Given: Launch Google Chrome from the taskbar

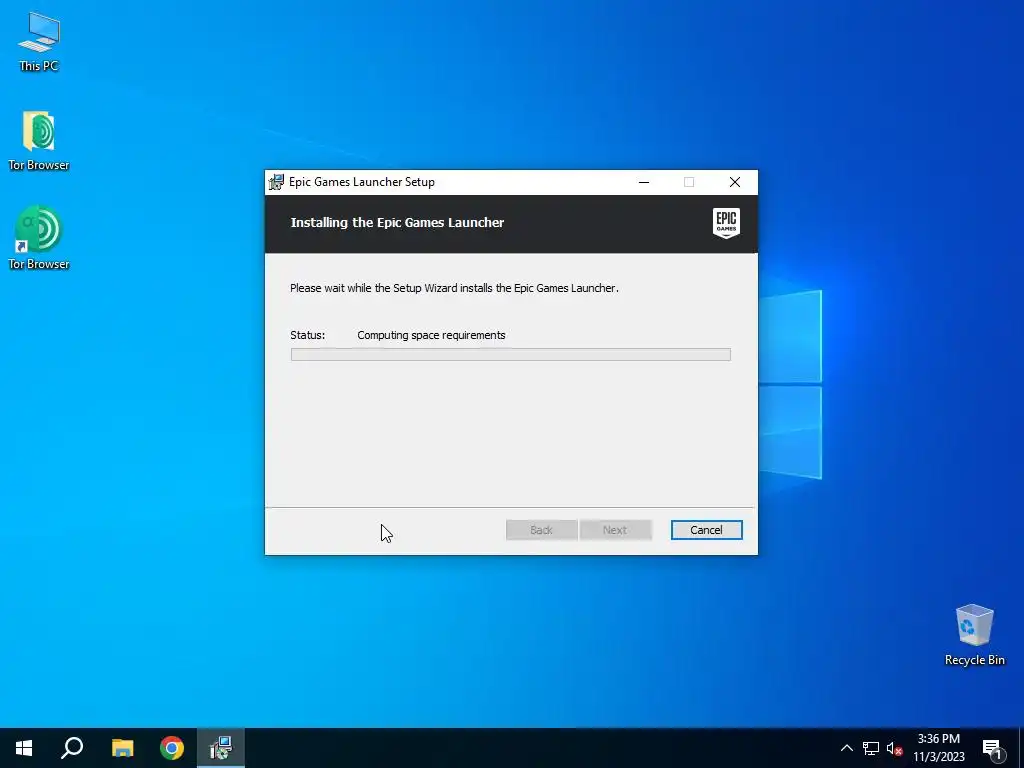Looking at the screenshot, I should (172, 748).
